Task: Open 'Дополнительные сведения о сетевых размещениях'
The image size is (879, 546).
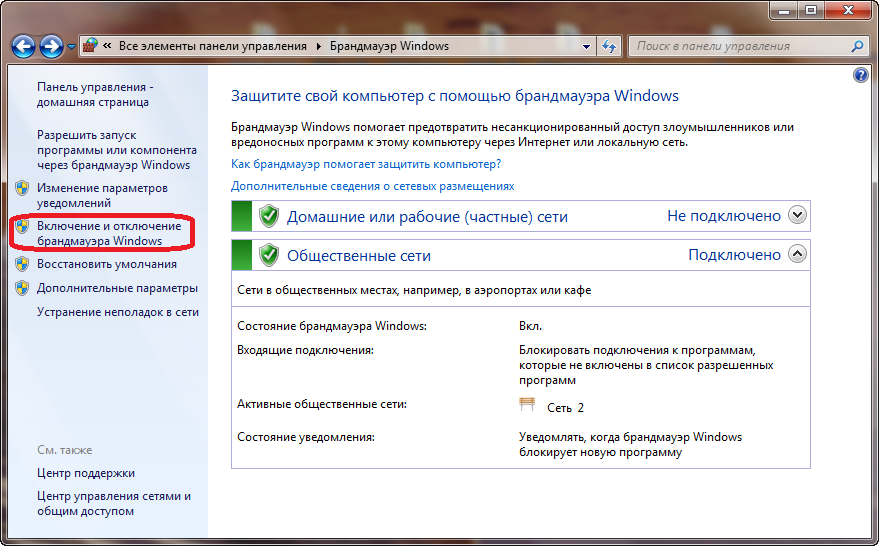Action: click(372, 186)
